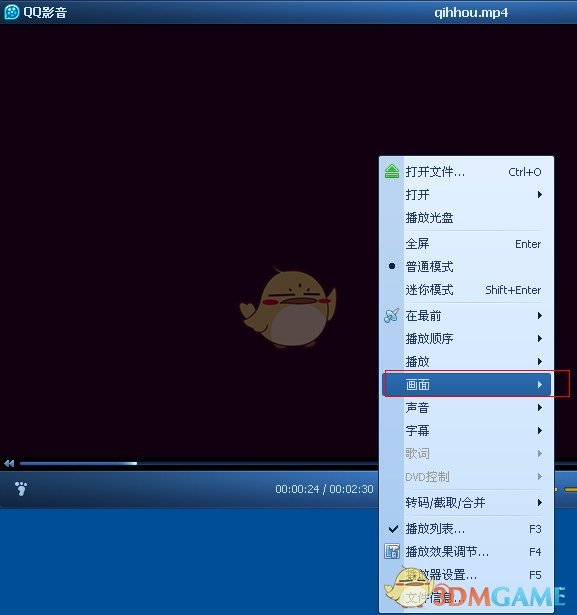The width and height of the screenshot is (577, 615).
Task: Expand the 在最前 submenu
Action: pos(467,316)
